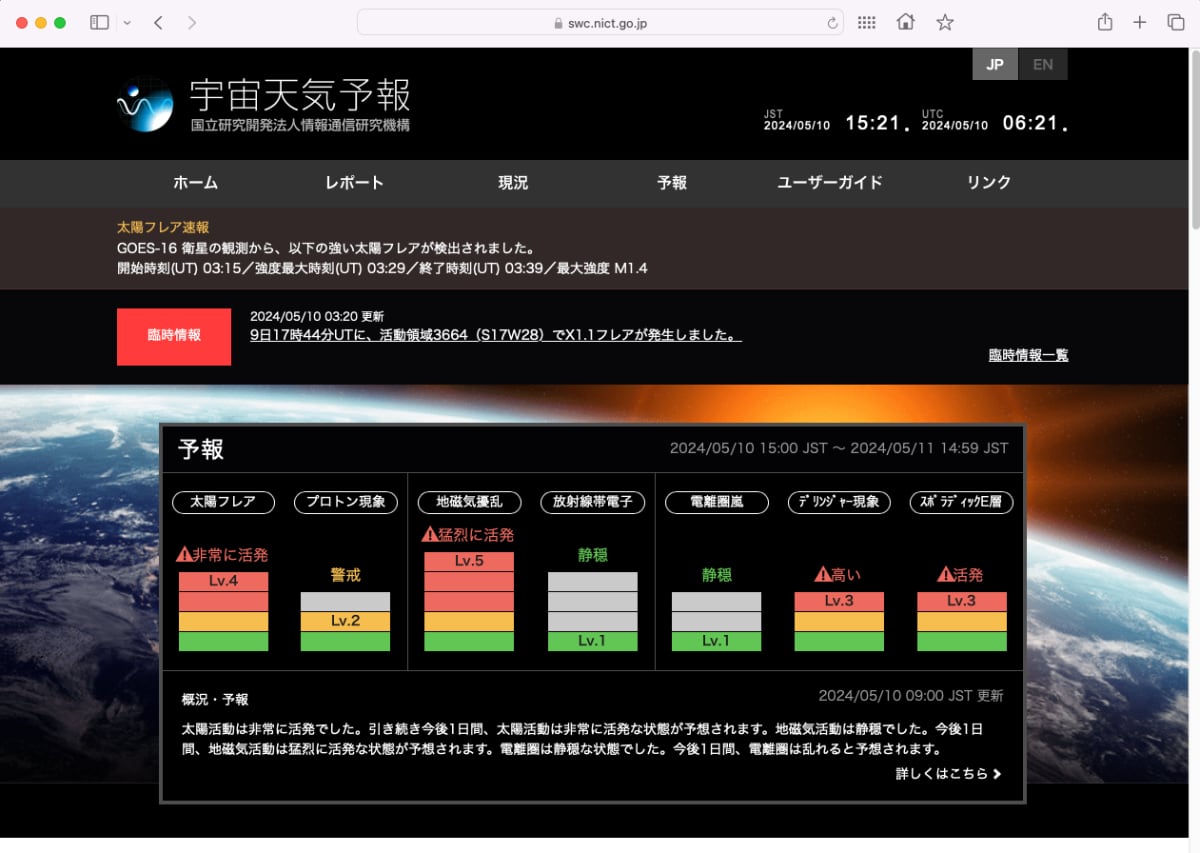
Task: Show the tab overview grid
Action: 1176,21
